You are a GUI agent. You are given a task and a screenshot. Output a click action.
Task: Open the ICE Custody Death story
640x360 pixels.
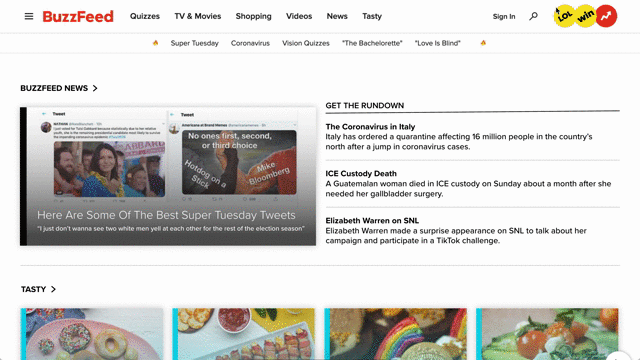(361, 173)
